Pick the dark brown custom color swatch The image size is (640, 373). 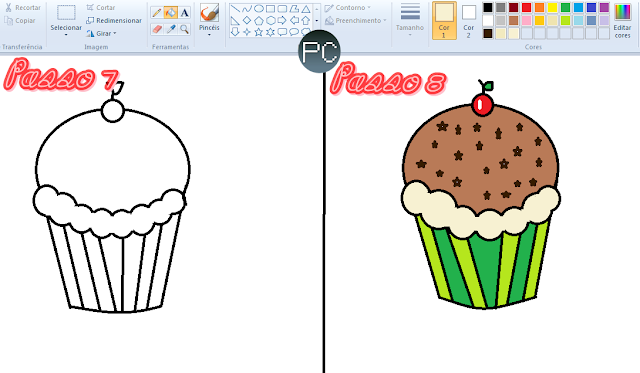(x=488, y=33)
